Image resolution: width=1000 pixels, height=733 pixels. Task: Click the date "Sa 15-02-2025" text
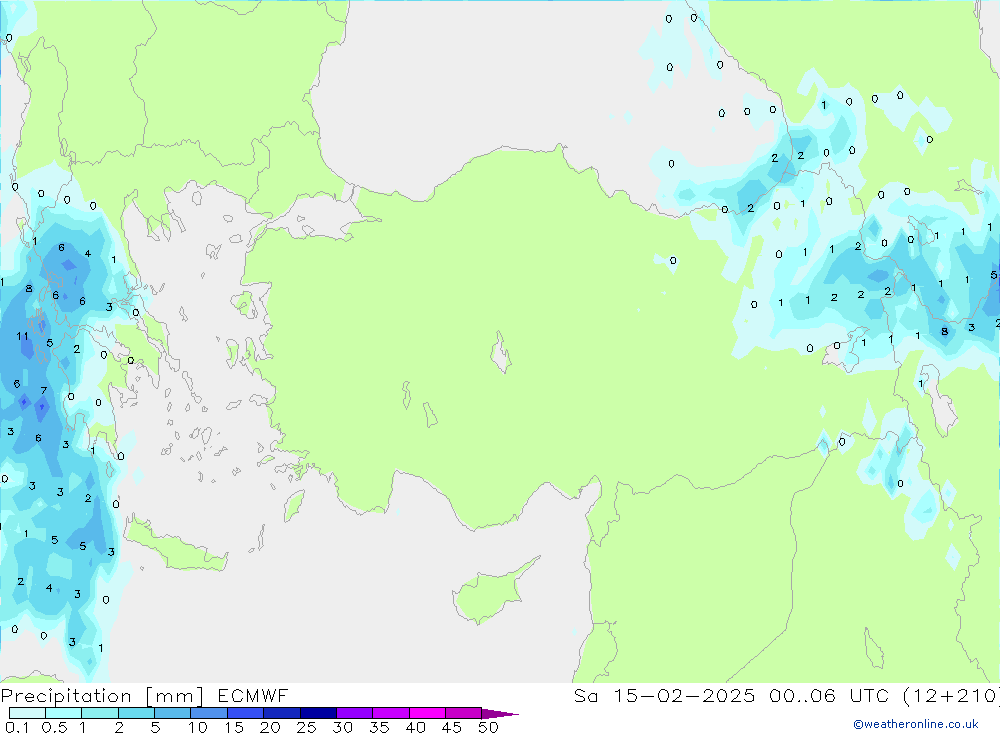click(664, 696)
